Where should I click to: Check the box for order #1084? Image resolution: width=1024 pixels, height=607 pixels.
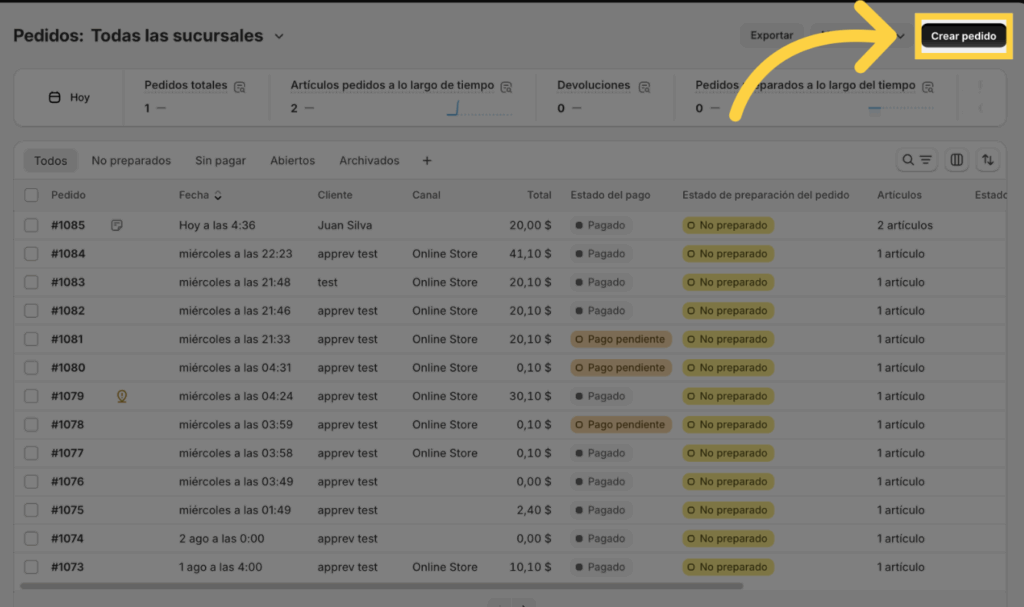coord(31,254)
